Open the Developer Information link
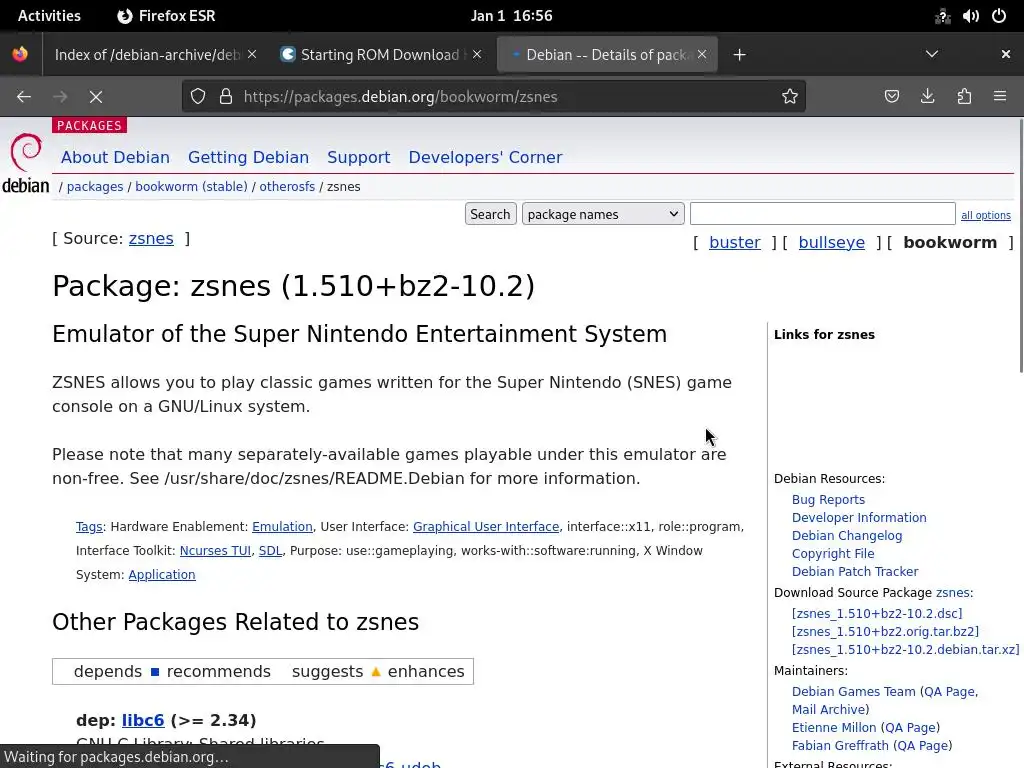 [x=859, y=518]
